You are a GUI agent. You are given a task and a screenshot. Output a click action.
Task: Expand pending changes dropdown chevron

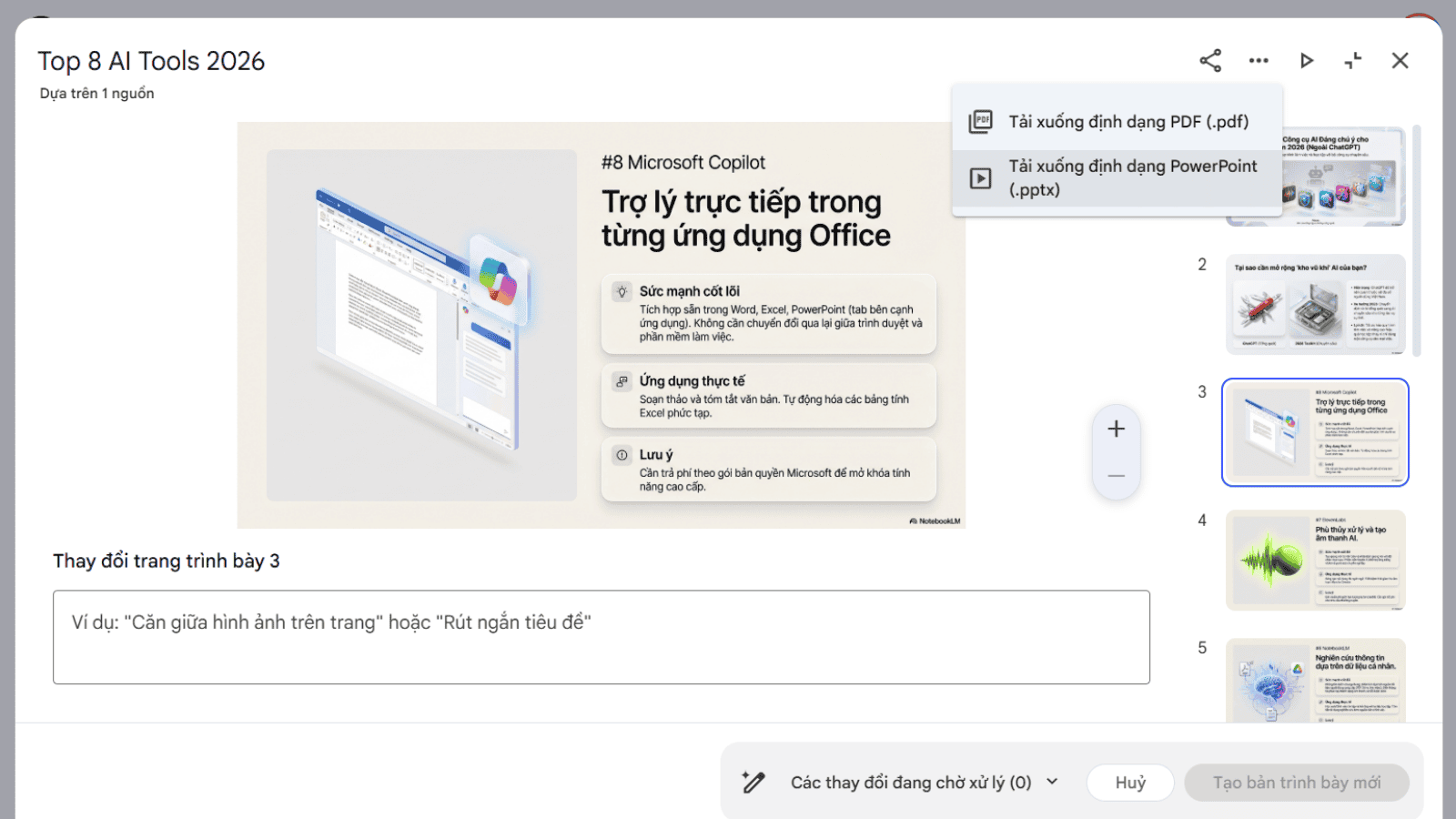(1053, 782)
